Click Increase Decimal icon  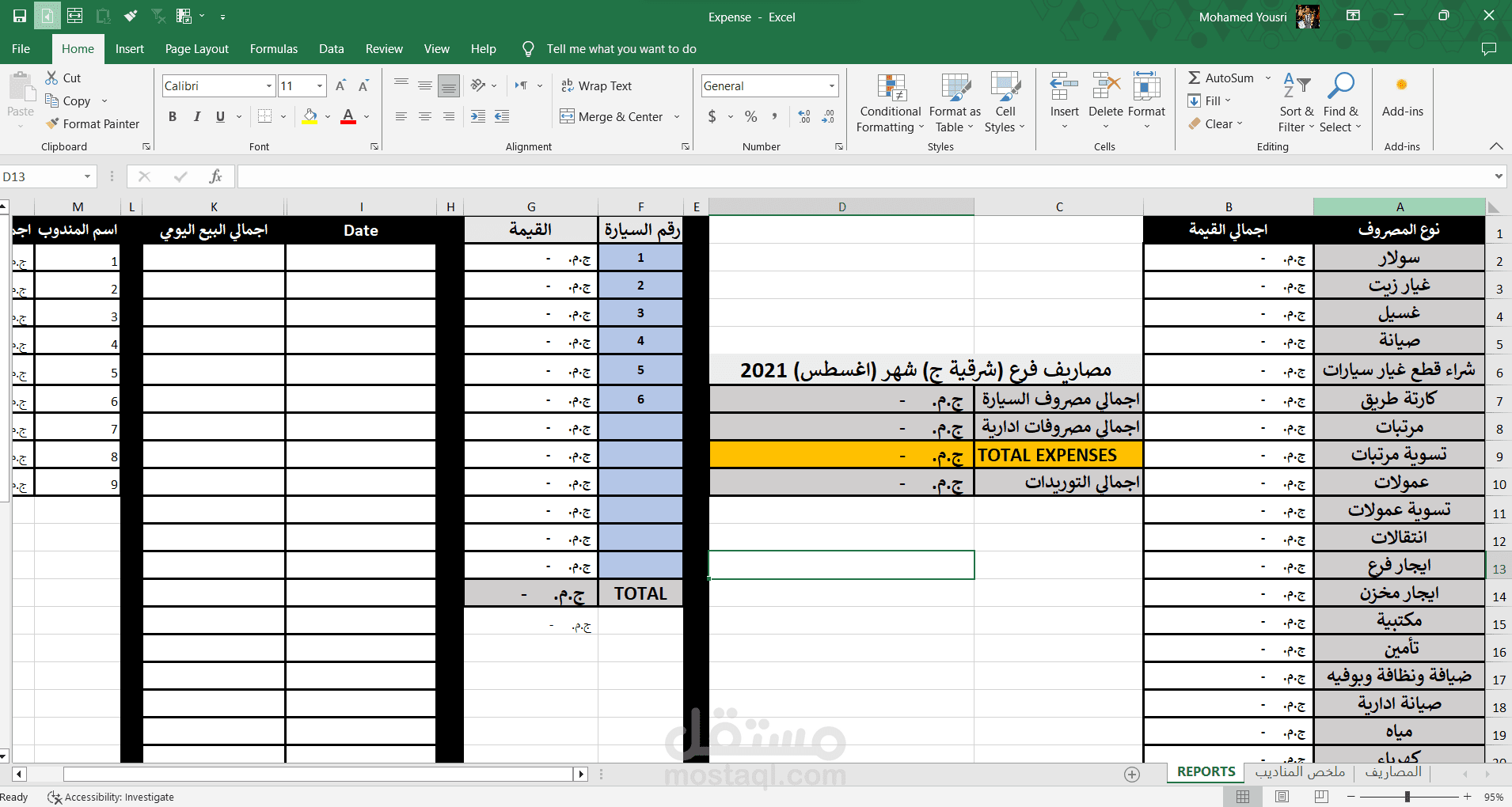[804, 116]
